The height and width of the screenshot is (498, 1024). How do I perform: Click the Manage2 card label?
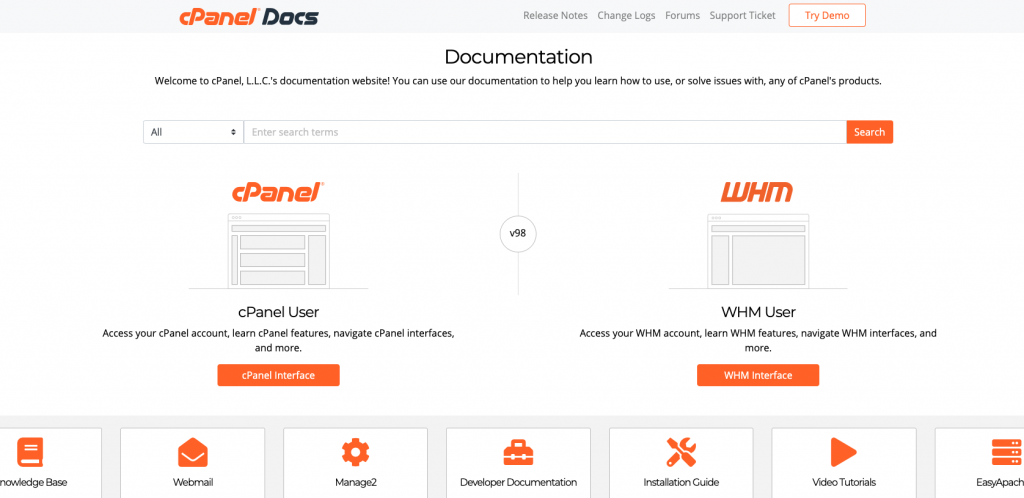click(x=355, y=483)
